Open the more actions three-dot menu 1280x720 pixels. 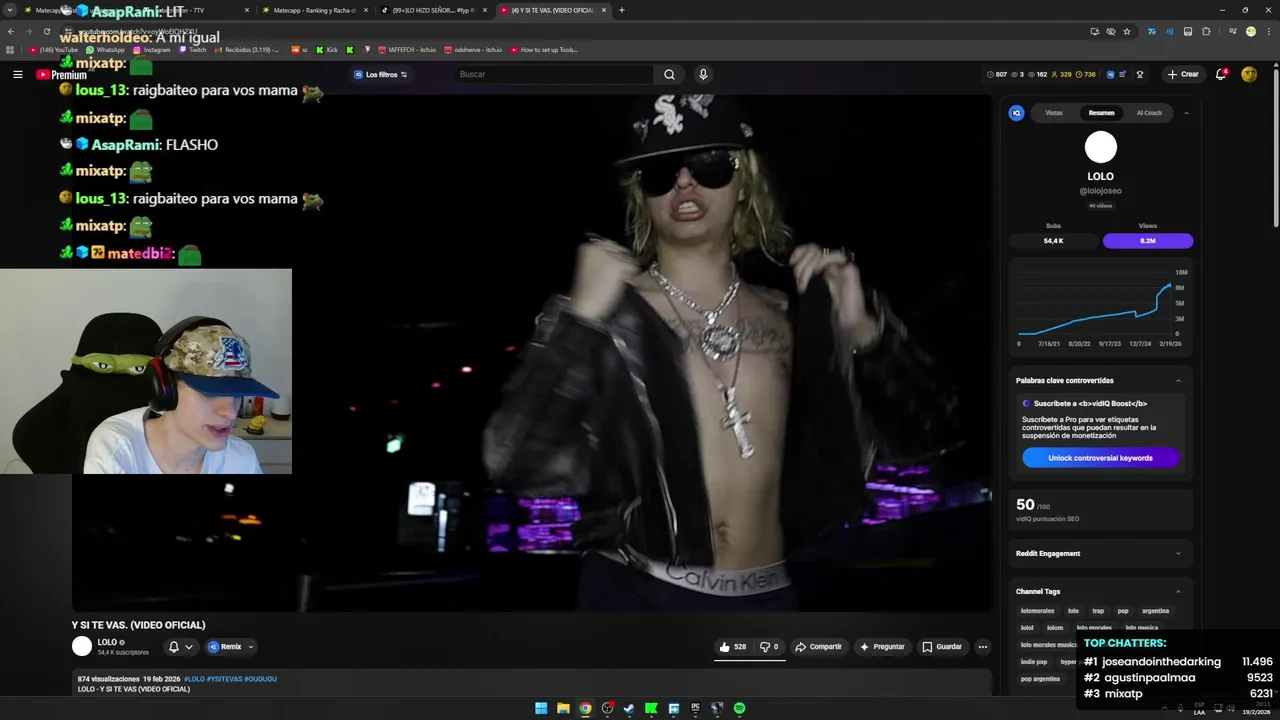982,647
